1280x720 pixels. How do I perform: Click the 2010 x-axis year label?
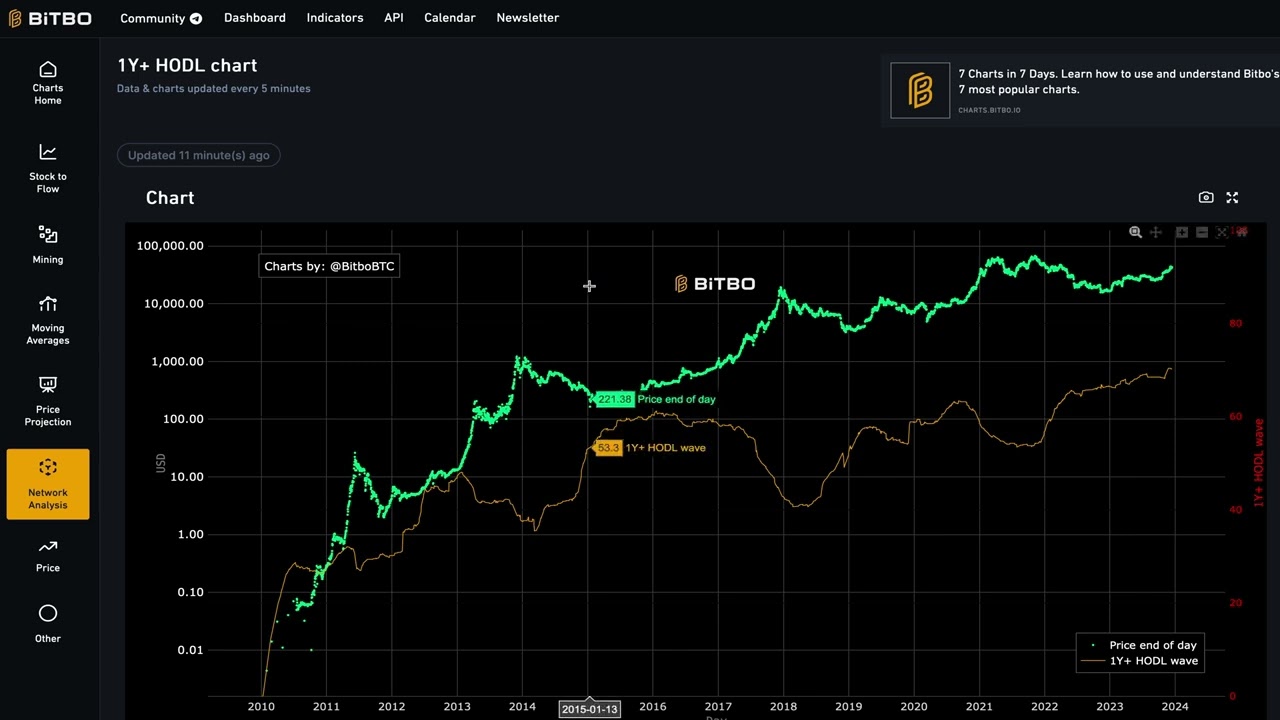click(x=261, y=707)
